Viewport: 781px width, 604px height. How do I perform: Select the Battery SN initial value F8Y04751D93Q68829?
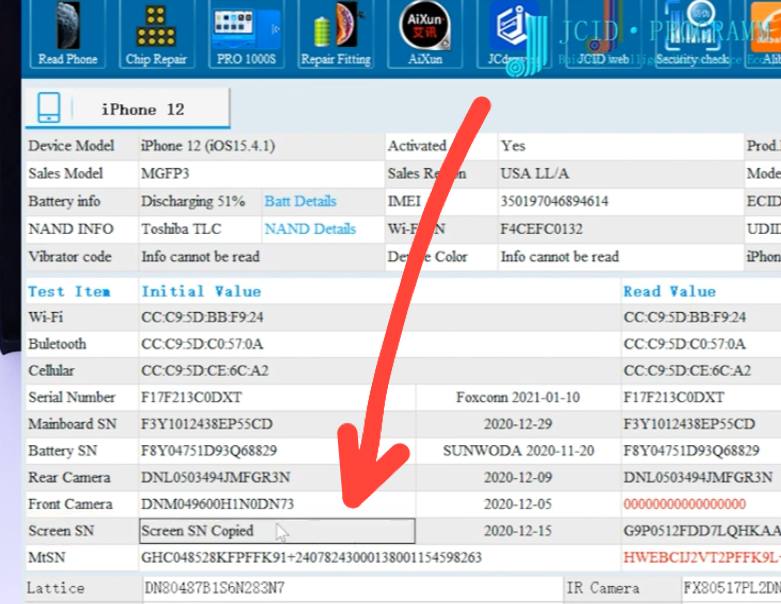209,451
